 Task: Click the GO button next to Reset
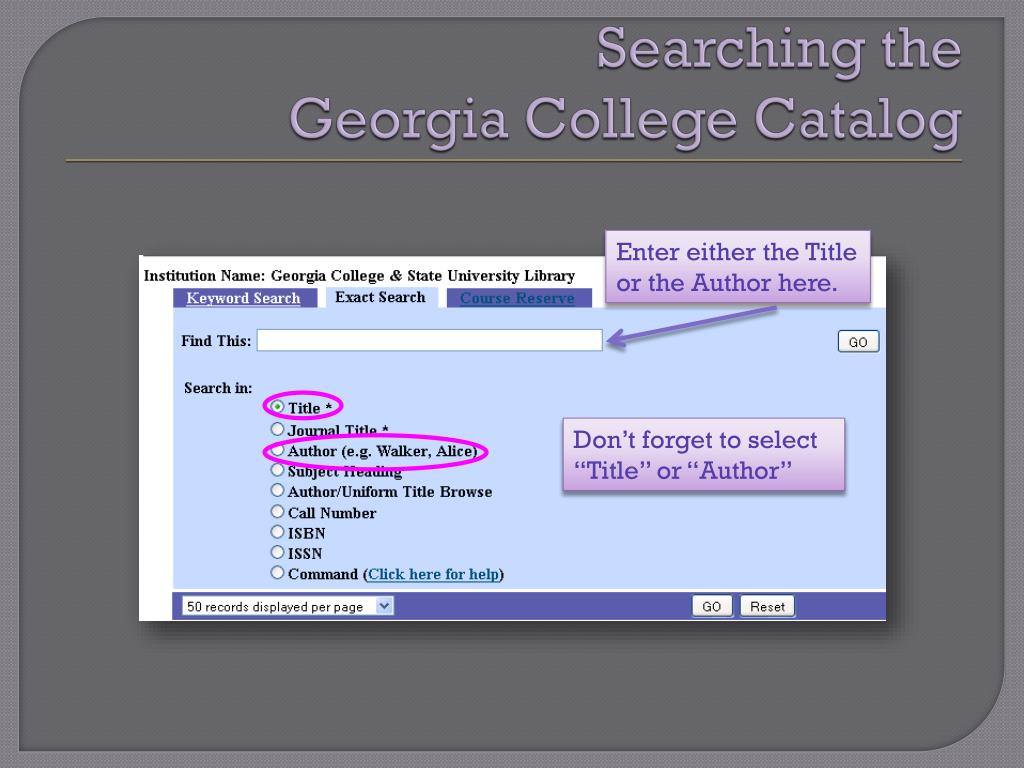coord(711,607)
